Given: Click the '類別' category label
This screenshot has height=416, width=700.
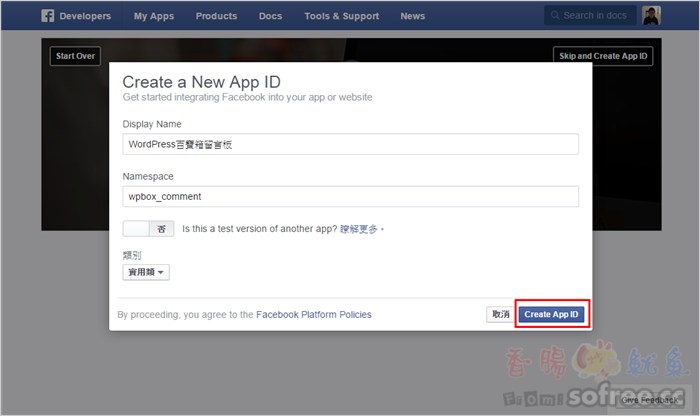Looking at the screenshot, I should (x=132, y=255).
